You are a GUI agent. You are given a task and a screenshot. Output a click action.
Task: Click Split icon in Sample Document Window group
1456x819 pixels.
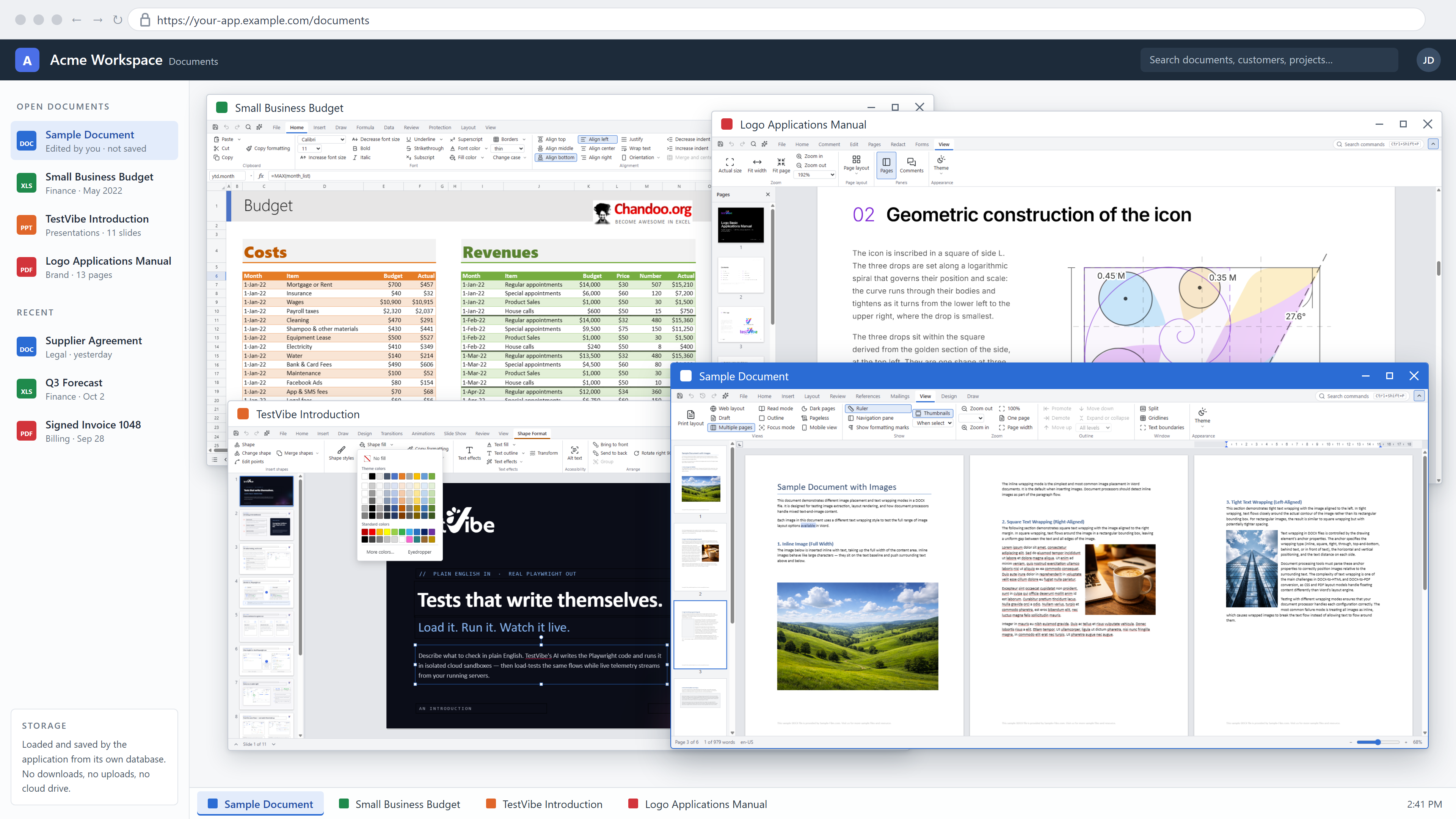pos(1142,409)
